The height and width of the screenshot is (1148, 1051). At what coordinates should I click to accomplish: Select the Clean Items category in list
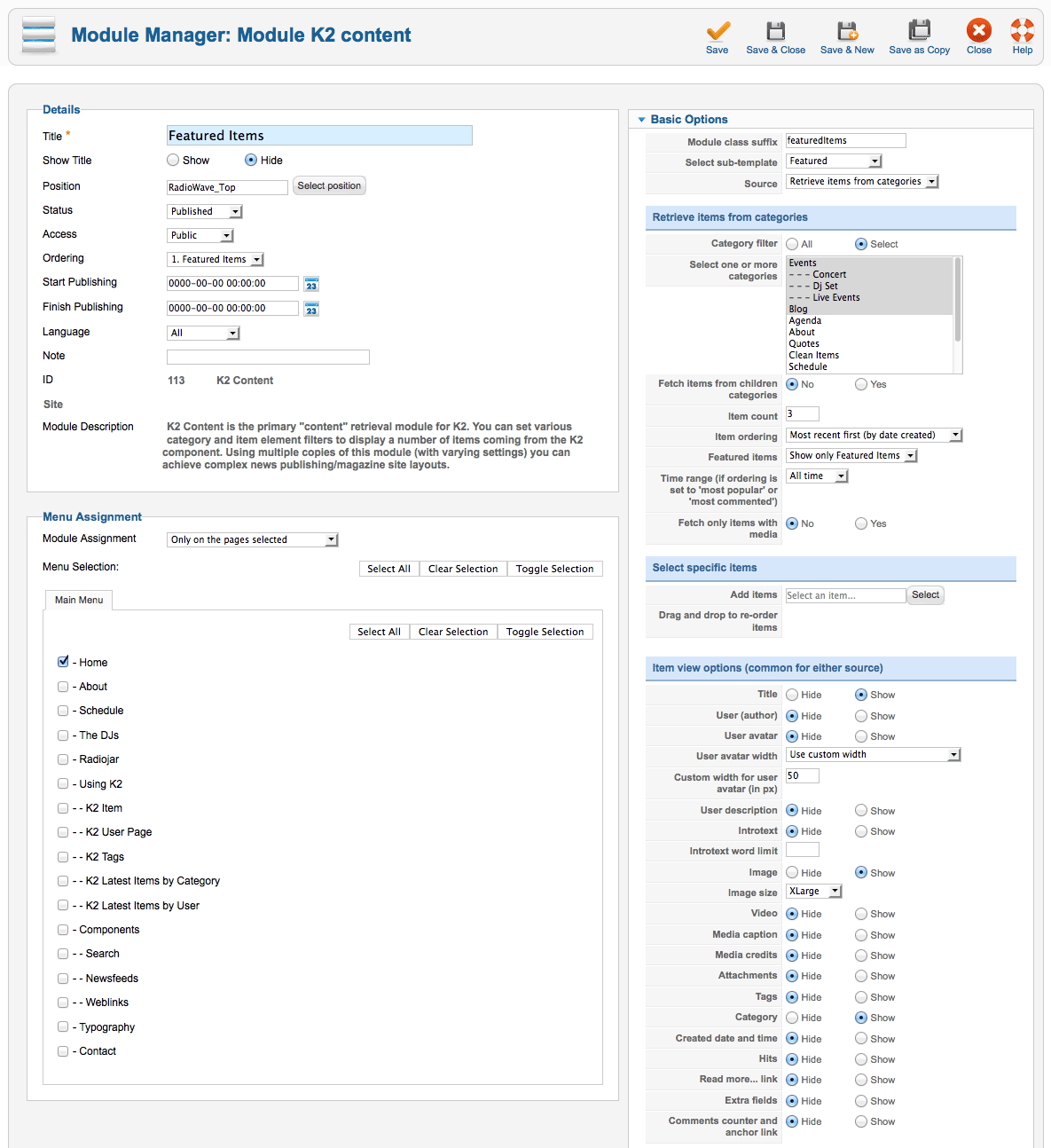[870, 356]
